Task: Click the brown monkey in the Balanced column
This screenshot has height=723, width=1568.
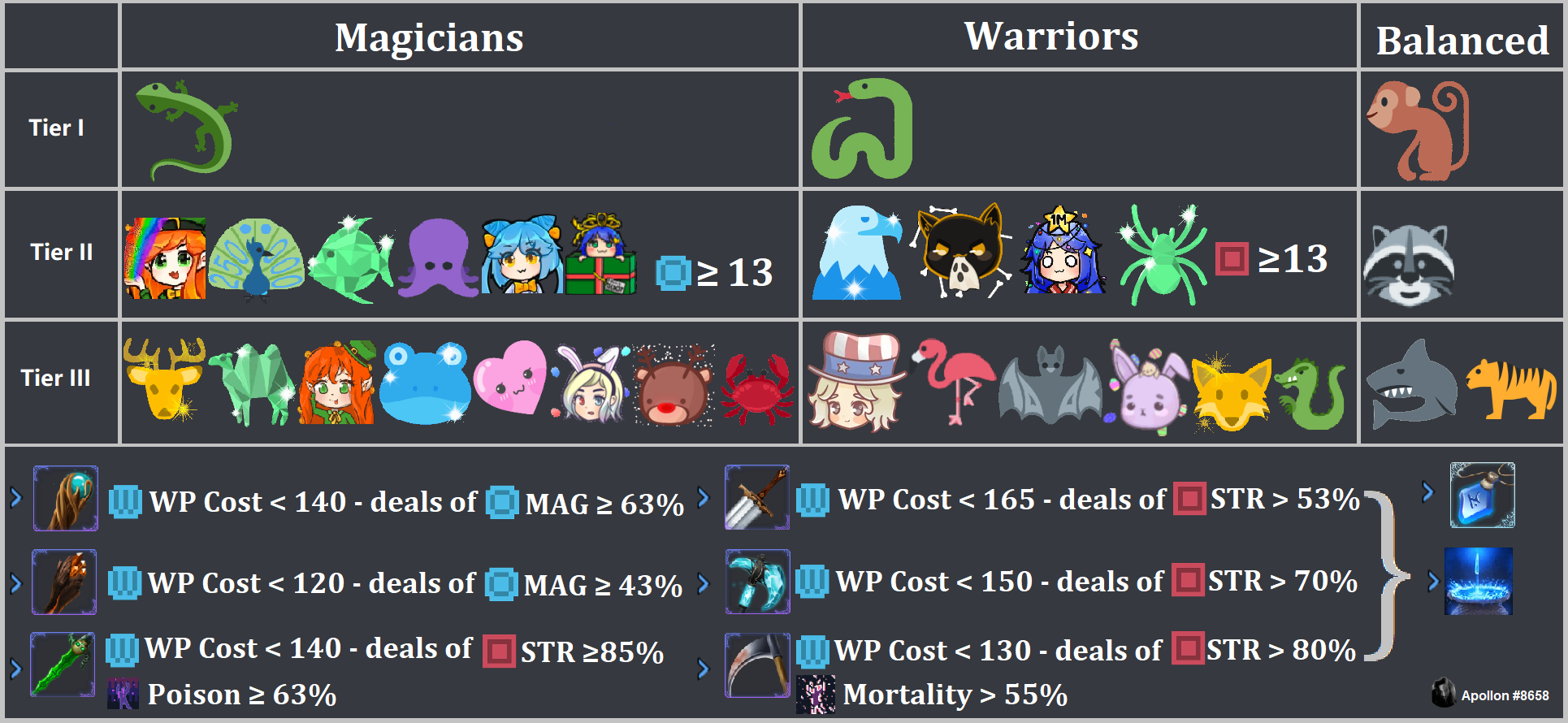Action: click(1419, 130)
